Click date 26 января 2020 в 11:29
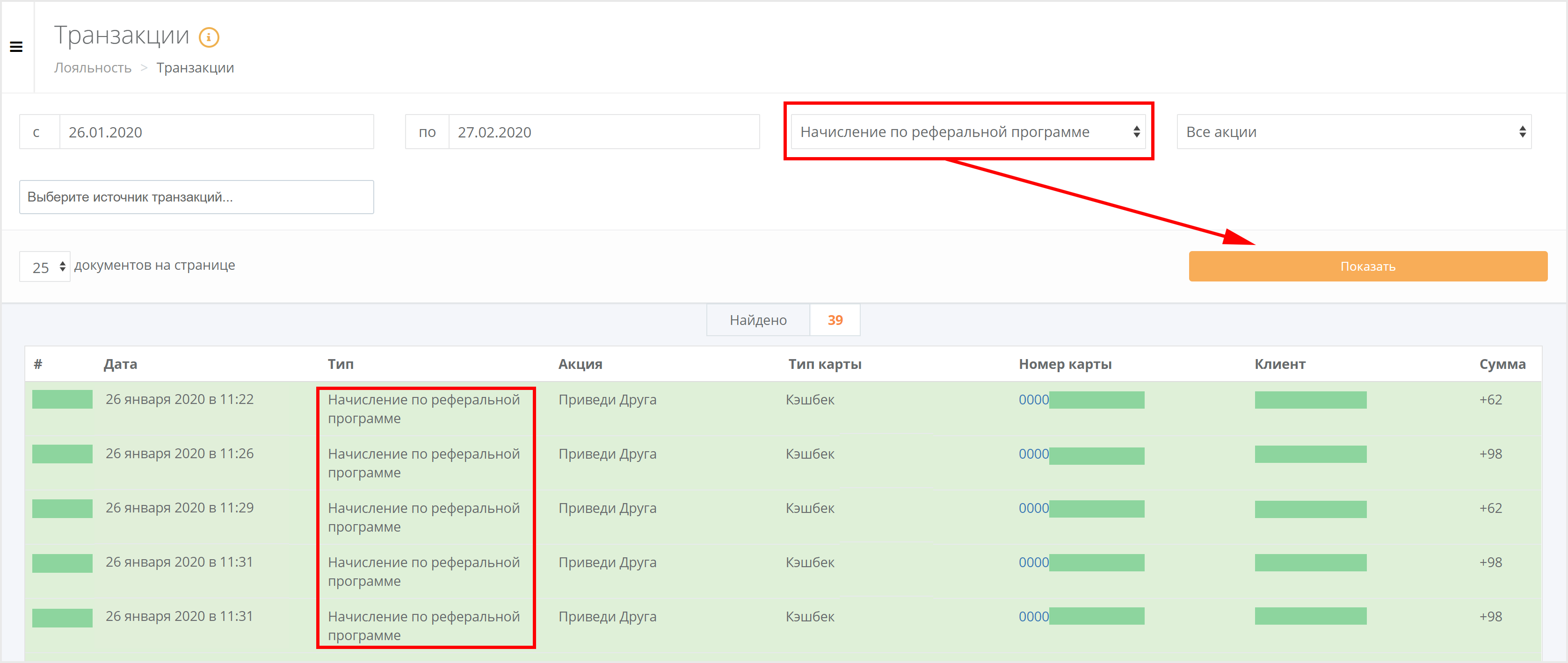The height and width of the screenshot is (663, 1568). pos(180,508)
